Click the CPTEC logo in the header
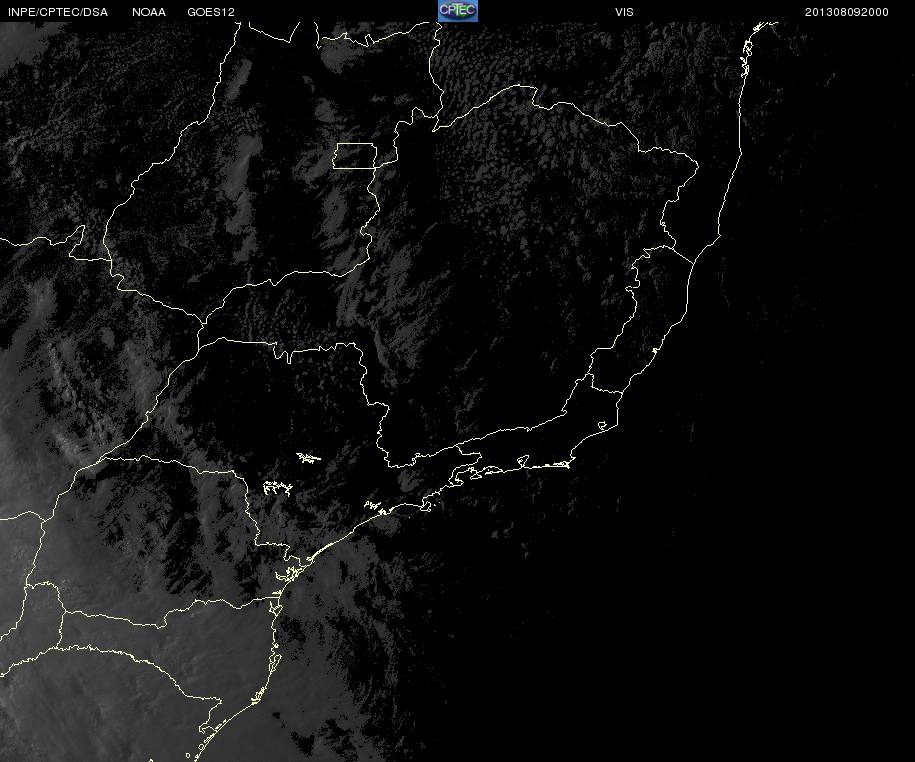 point(458,11)
